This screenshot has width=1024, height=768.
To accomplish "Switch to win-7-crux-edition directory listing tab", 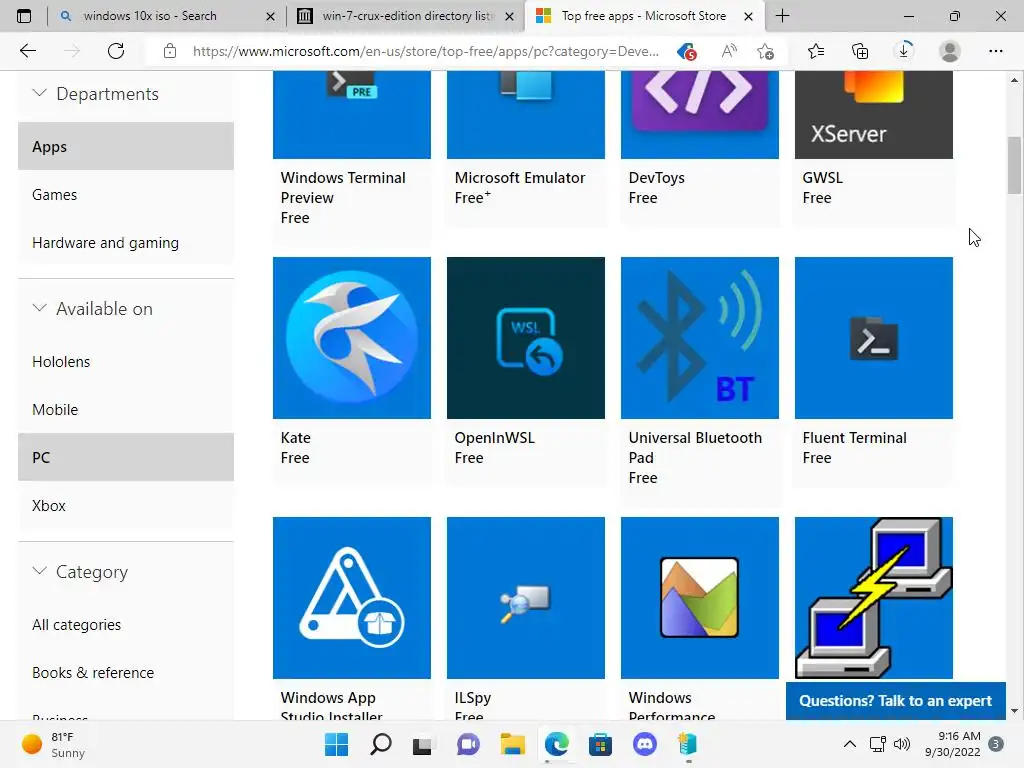I will pos(405,16).
